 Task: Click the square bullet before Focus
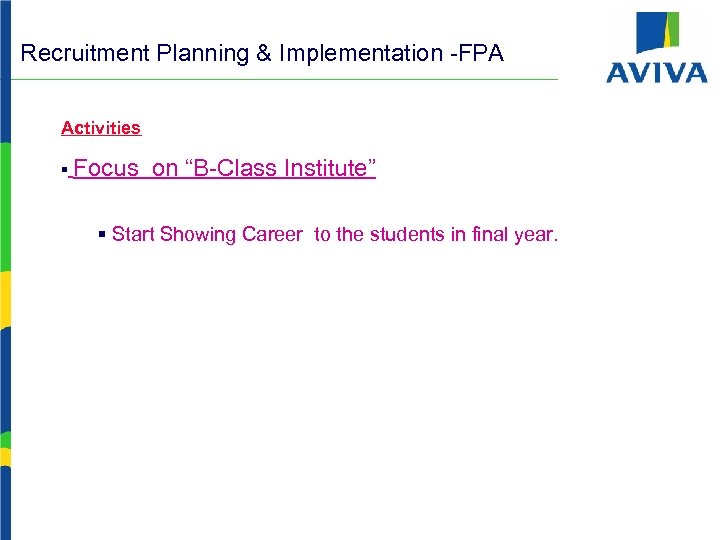coord(64,171)
